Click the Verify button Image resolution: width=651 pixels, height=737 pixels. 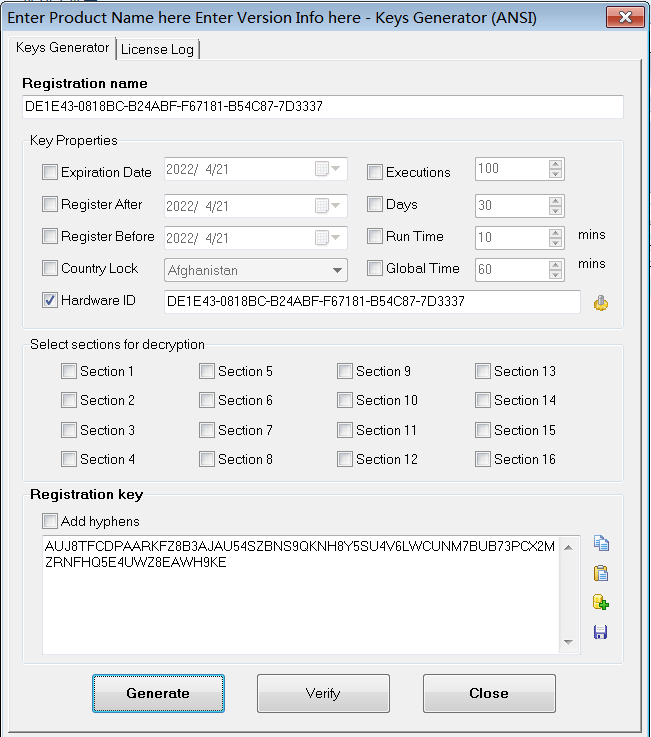(323, 693)
